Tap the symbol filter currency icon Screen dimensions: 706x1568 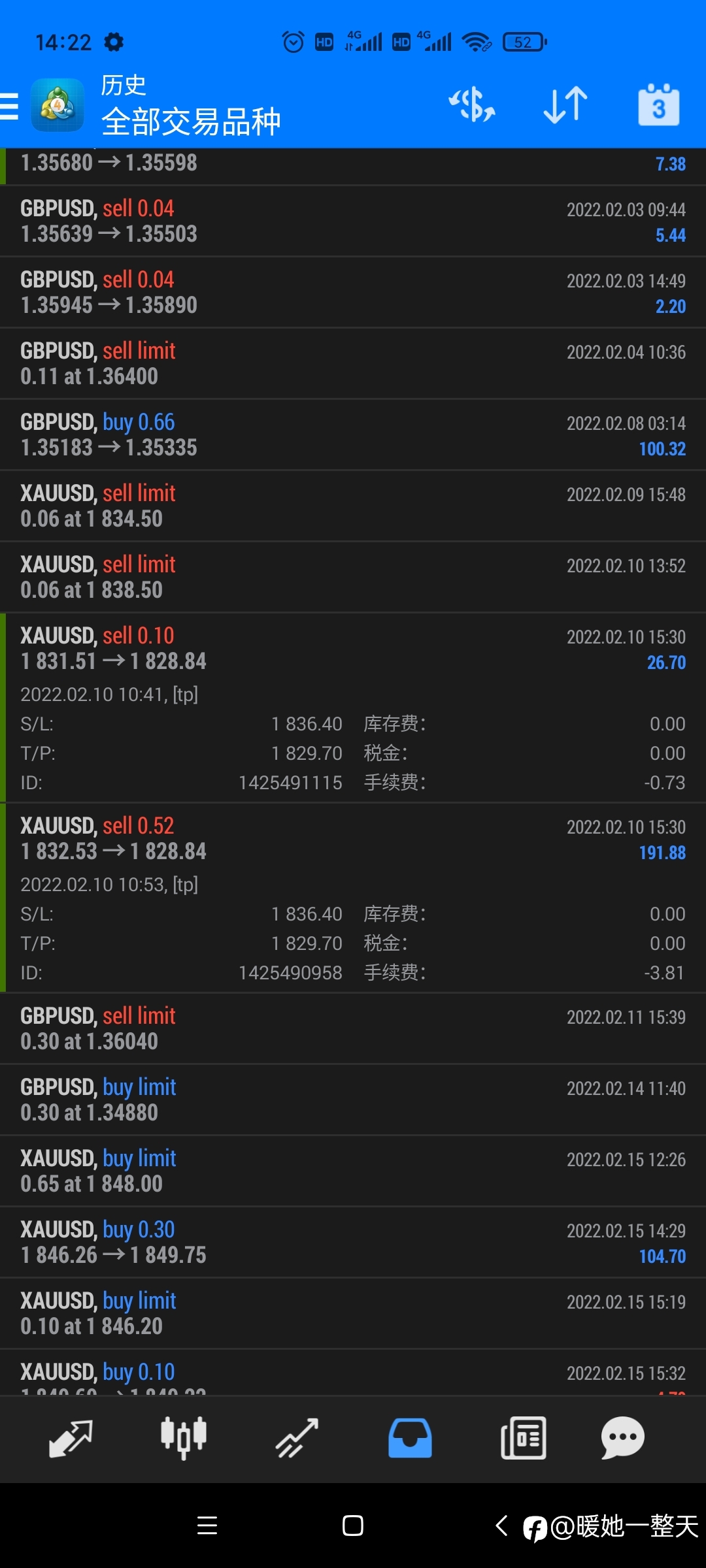click(472, 105)
